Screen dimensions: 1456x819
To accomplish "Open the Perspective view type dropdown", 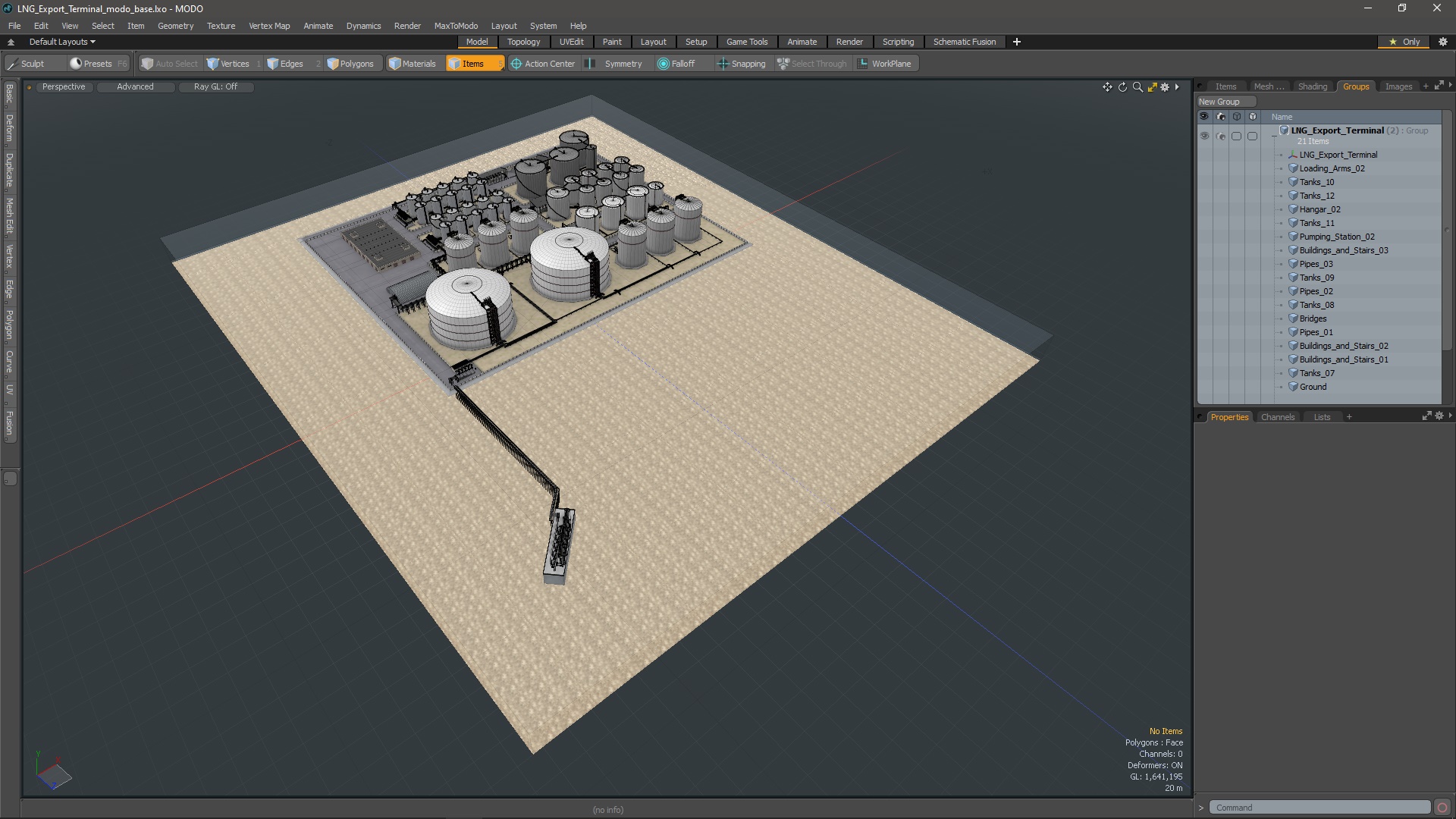I will pos(64,86).
